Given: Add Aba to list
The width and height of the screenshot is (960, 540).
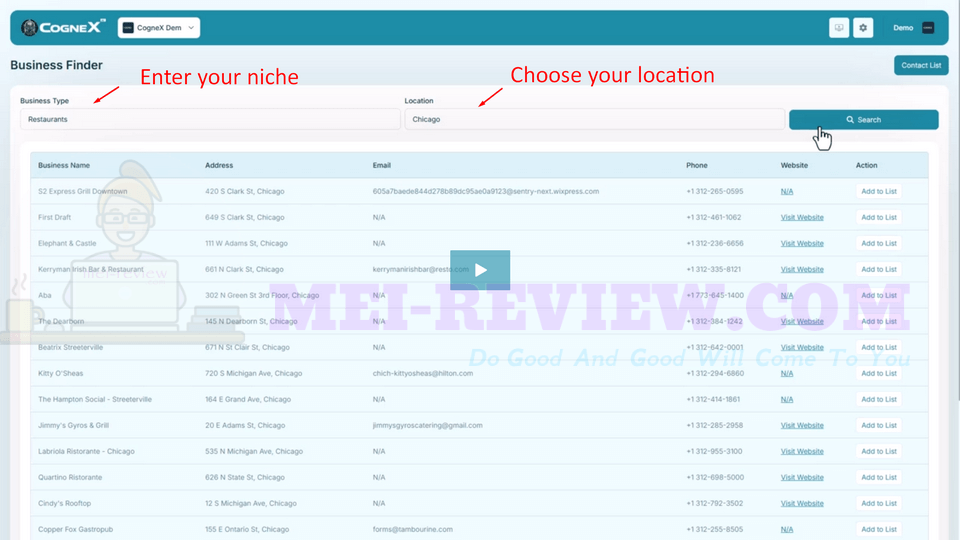Looking at the screenshot, I should [x=879, y=295].
